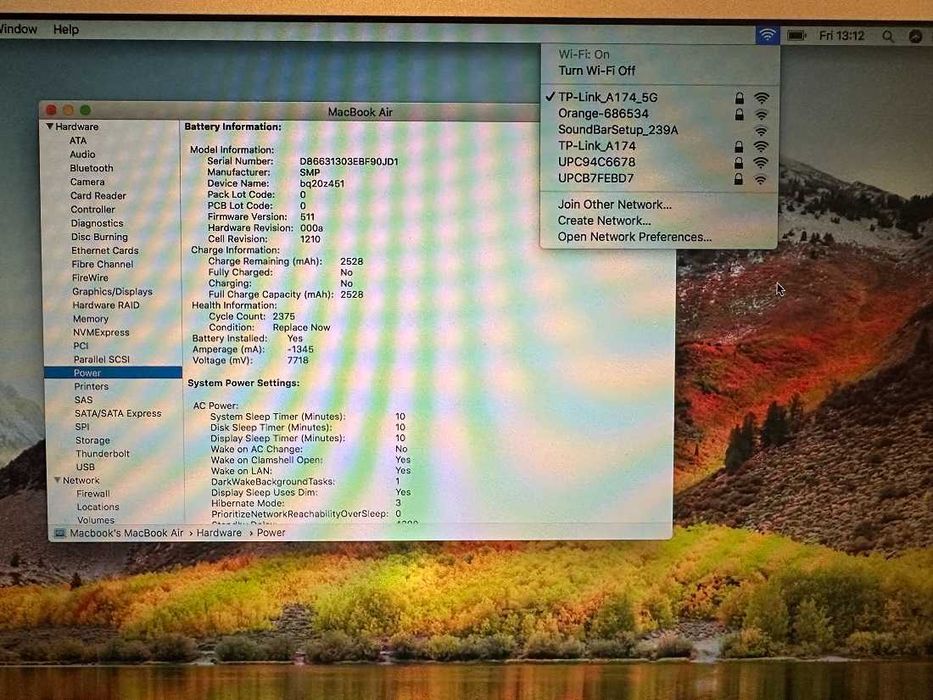Select SPI in the sidebar
933x700 pixels.
point(82,427)
